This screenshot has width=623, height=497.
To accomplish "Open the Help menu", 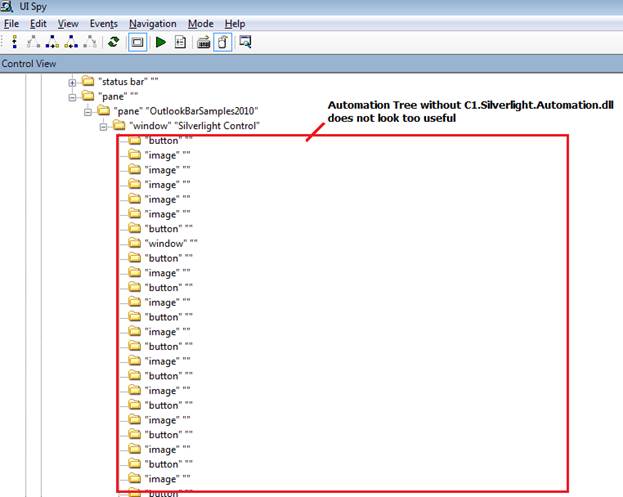I will coord(234,23).
